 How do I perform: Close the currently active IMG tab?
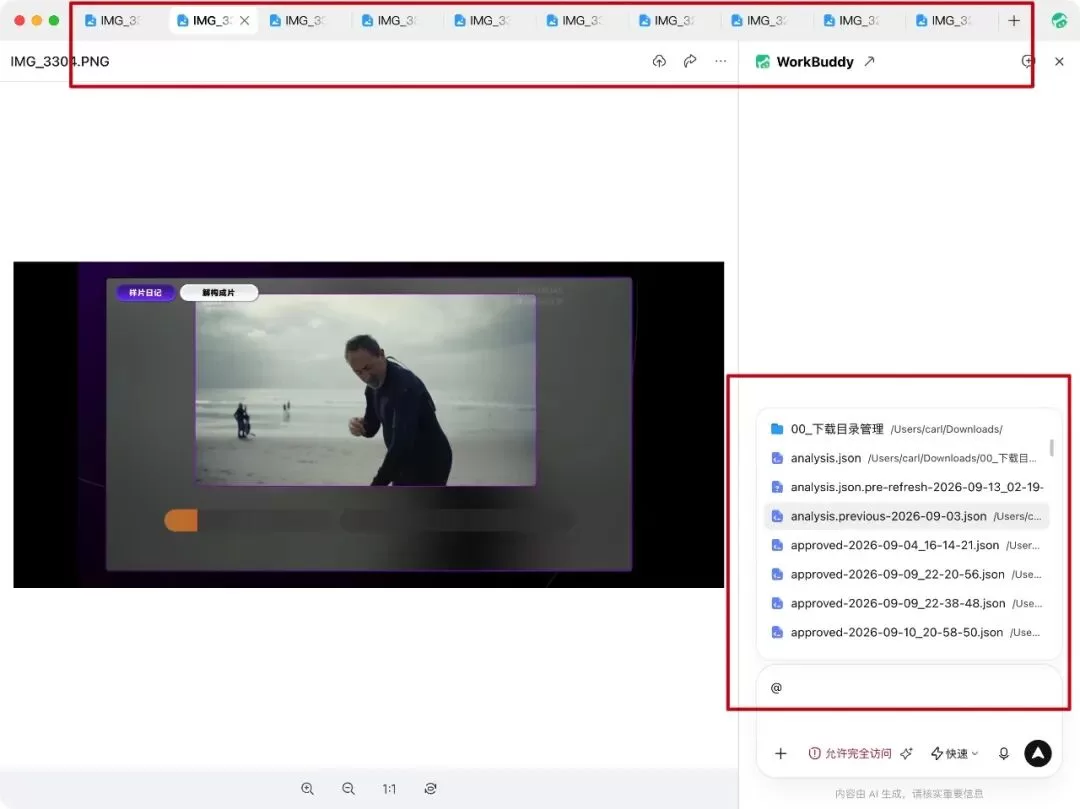[245, 21]
